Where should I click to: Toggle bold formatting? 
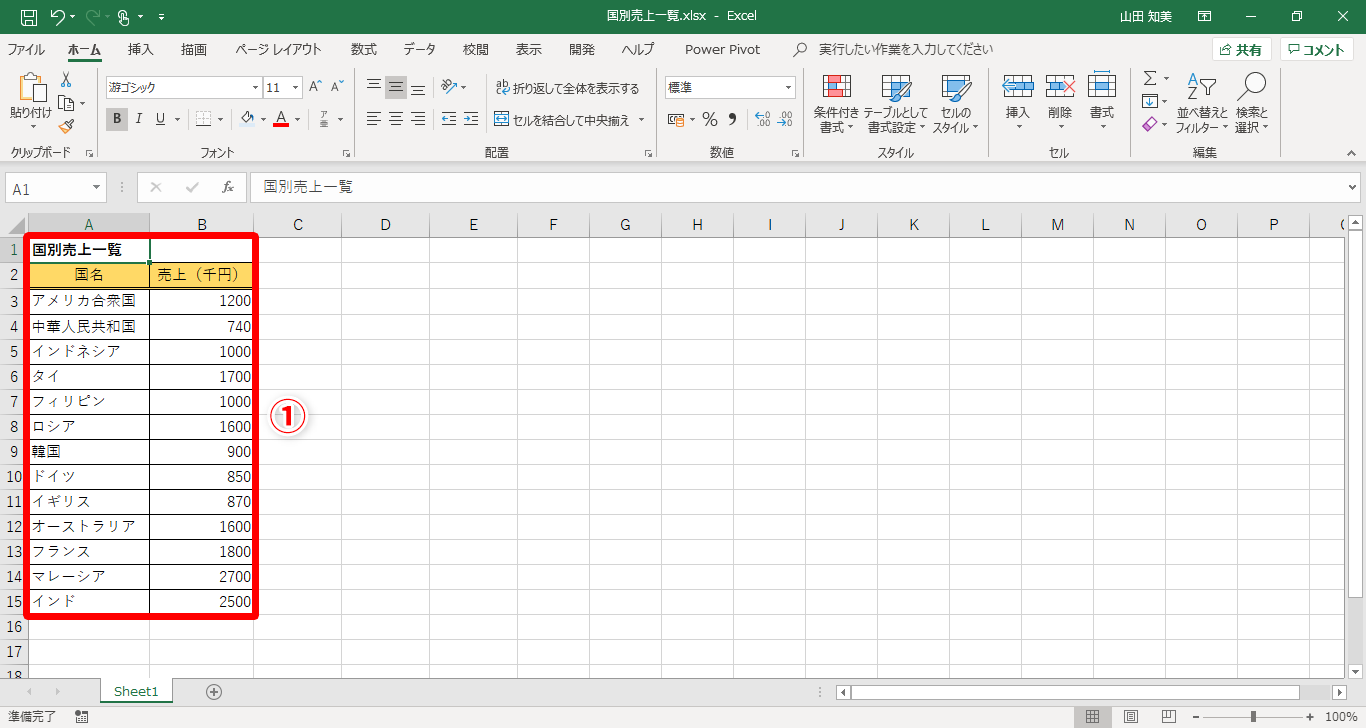pos(117,119)
